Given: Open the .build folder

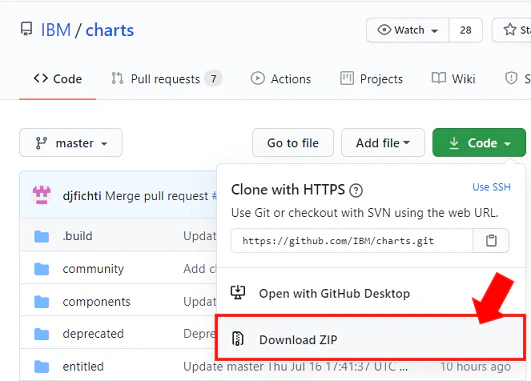Looking at the screenshot, I should pos(78,236).
